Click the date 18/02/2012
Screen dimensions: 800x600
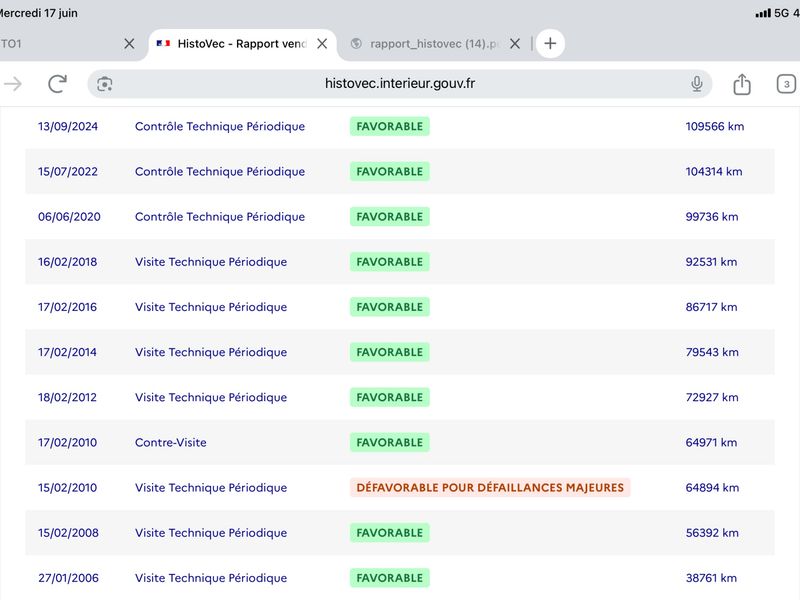pyautogui.click(x=67, y=397)
